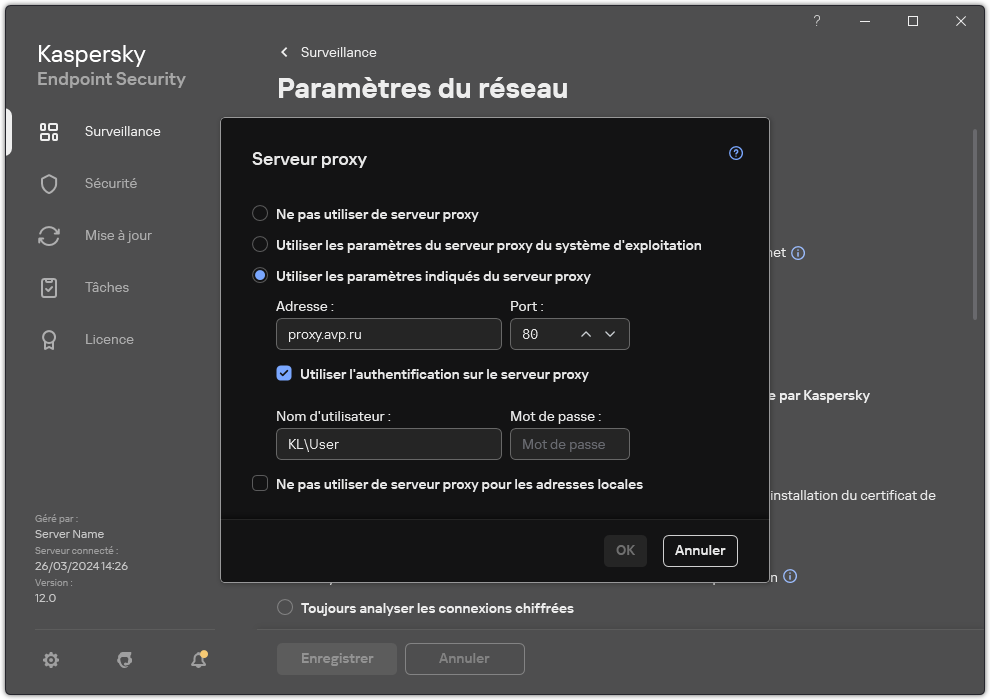Click the Mot de passe field

[570, 443]
